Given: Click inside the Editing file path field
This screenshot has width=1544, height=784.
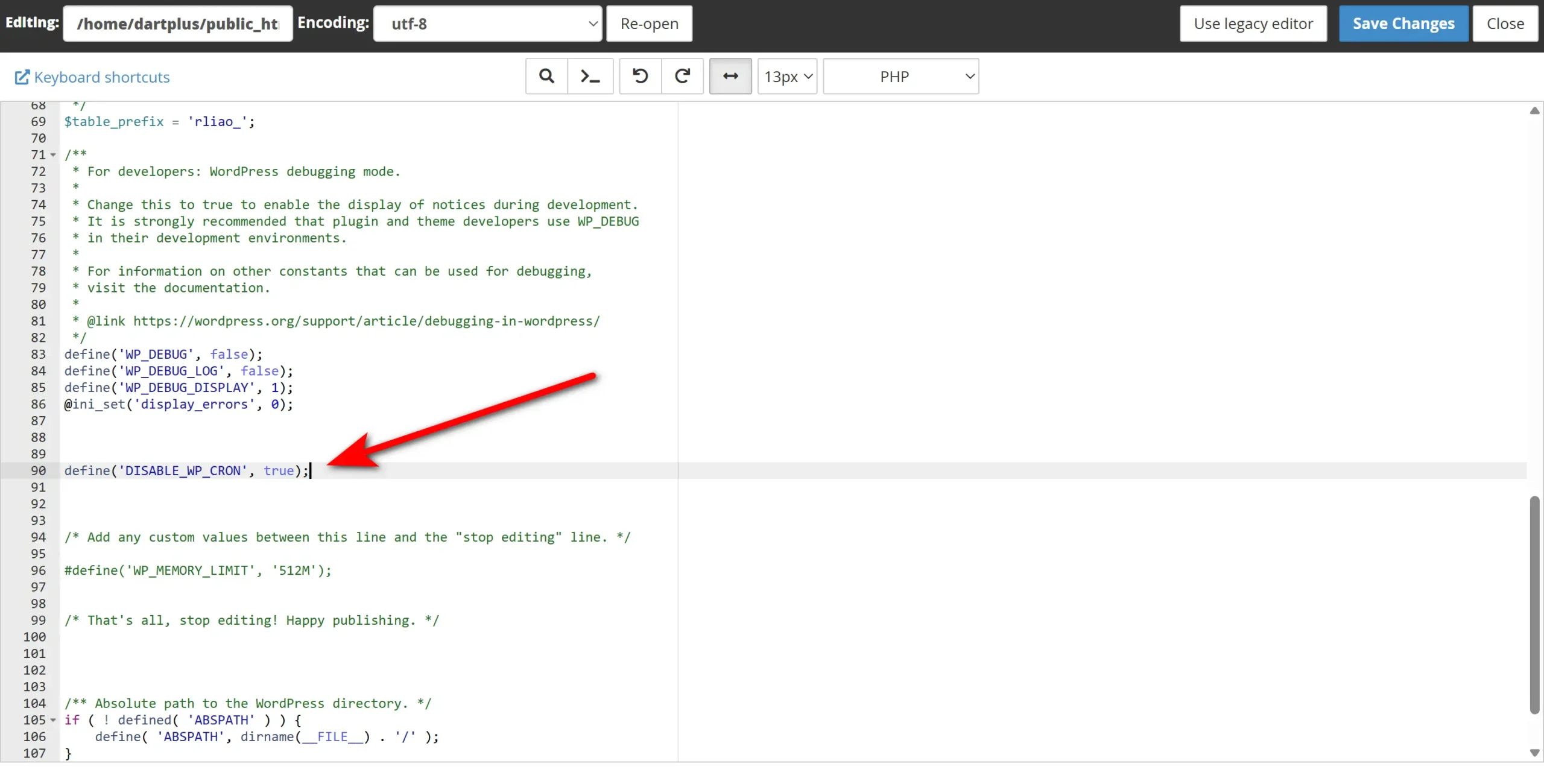Looking at the screenshot, I should (177, 24).
